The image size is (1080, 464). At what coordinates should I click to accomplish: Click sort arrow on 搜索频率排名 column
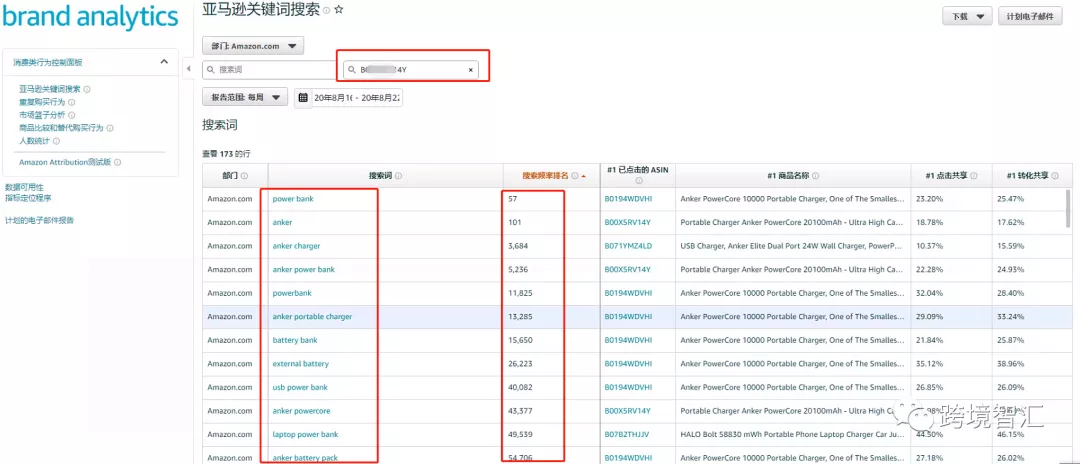(x=584, y=176)
